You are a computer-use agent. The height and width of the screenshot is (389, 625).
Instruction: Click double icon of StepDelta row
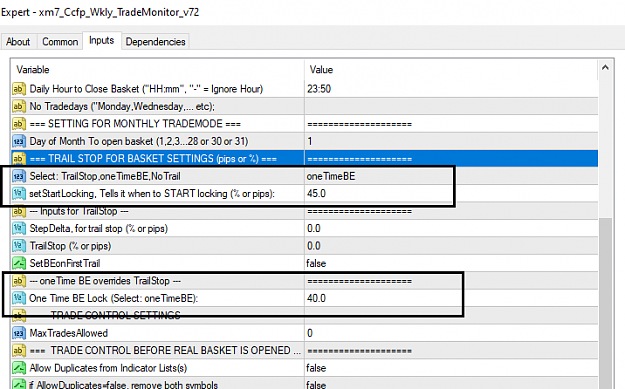pyautogui.click(x=19, y=228)
